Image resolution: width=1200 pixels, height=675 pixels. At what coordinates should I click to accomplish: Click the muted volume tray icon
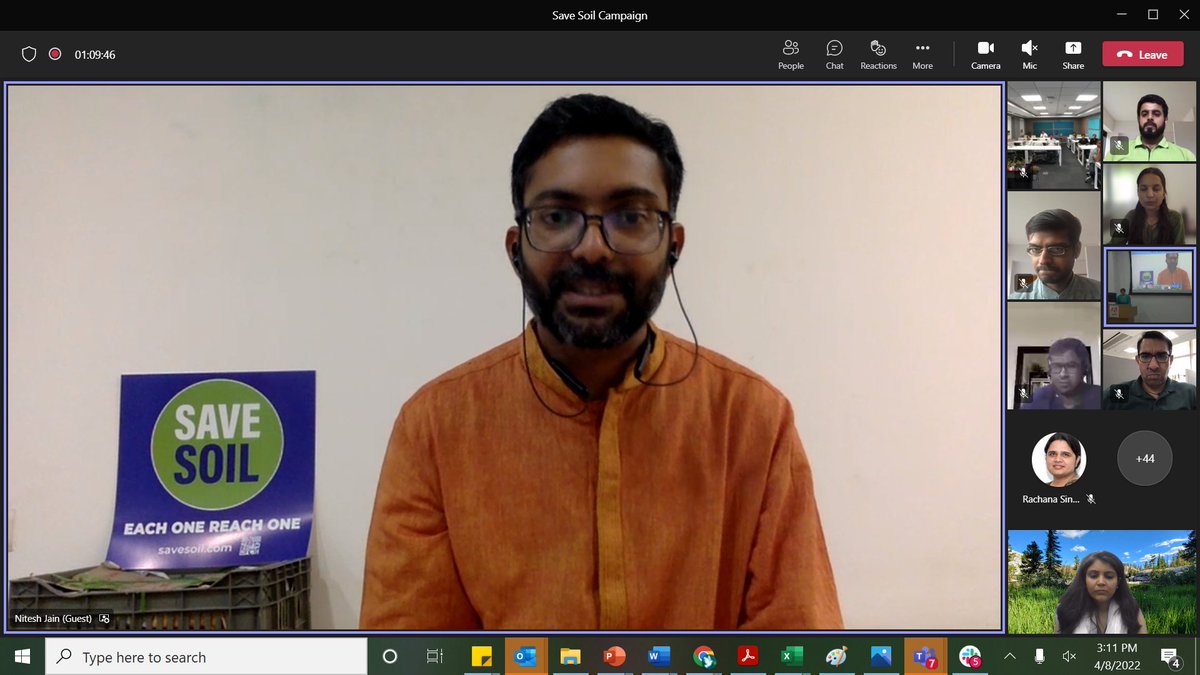pyautogui.click(x=1069, y=656)
